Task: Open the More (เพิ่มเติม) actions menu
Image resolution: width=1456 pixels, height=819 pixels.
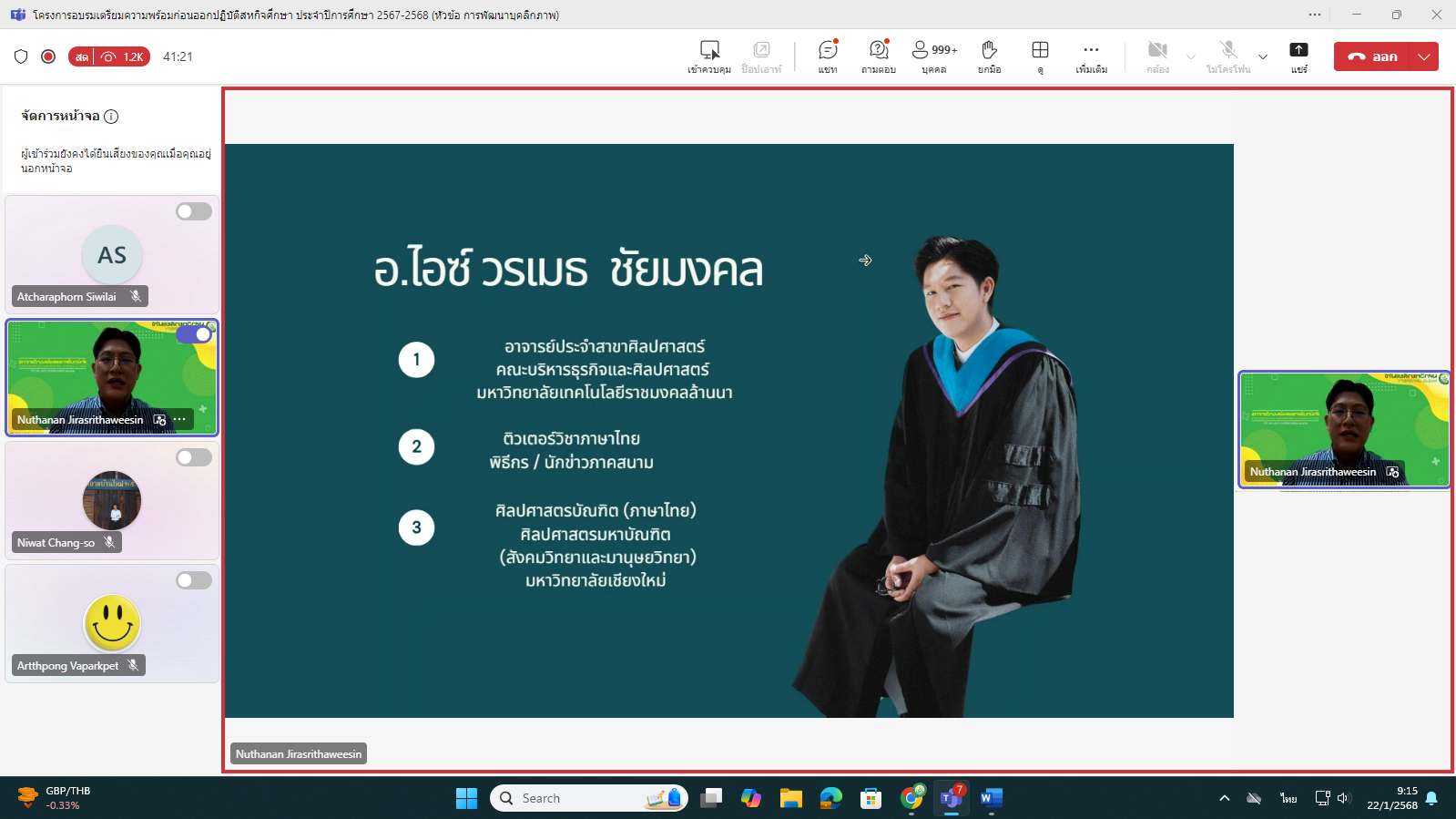Action: 1091,56
